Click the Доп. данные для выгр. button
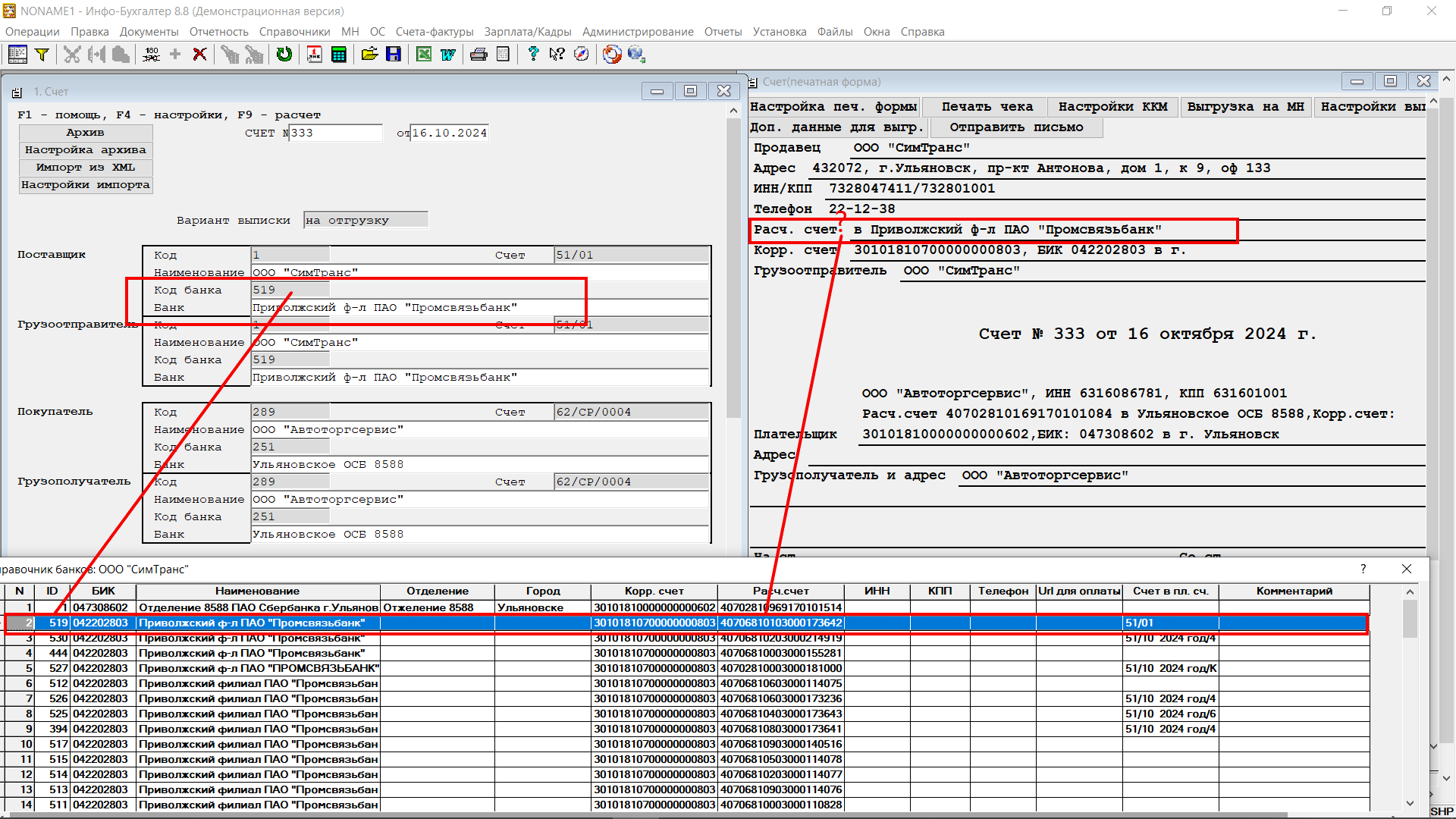The image size is (1456, 819). tap(837, 127)
